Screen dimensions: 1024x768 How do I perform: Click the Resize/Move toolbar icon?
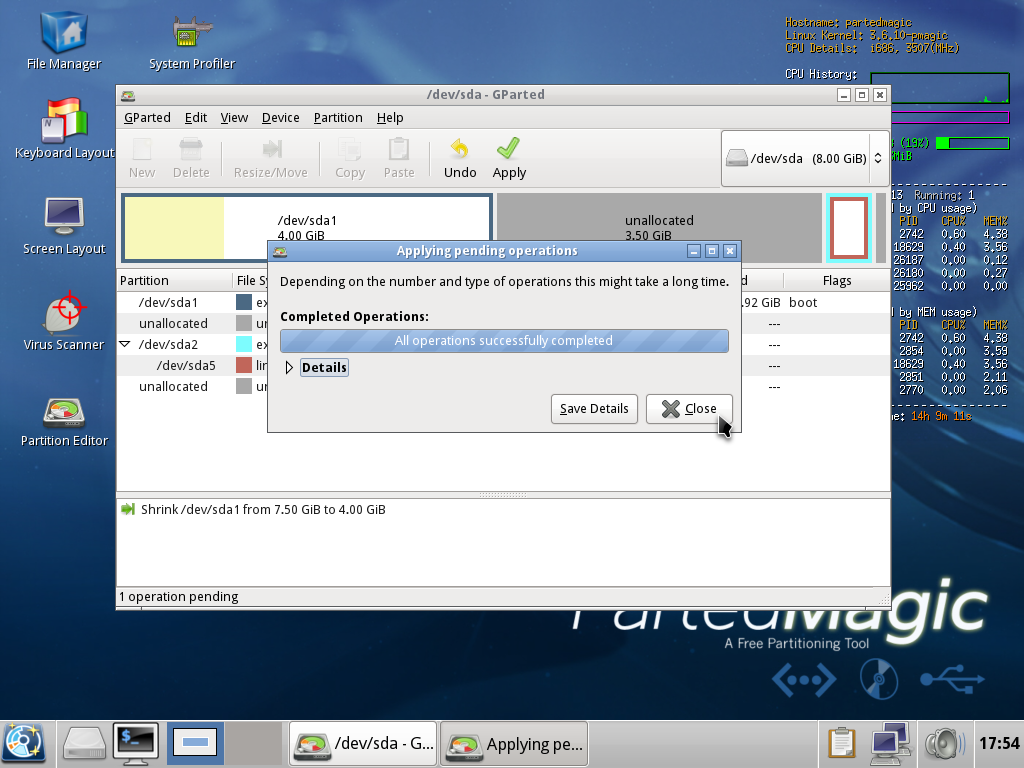(270, 159)
